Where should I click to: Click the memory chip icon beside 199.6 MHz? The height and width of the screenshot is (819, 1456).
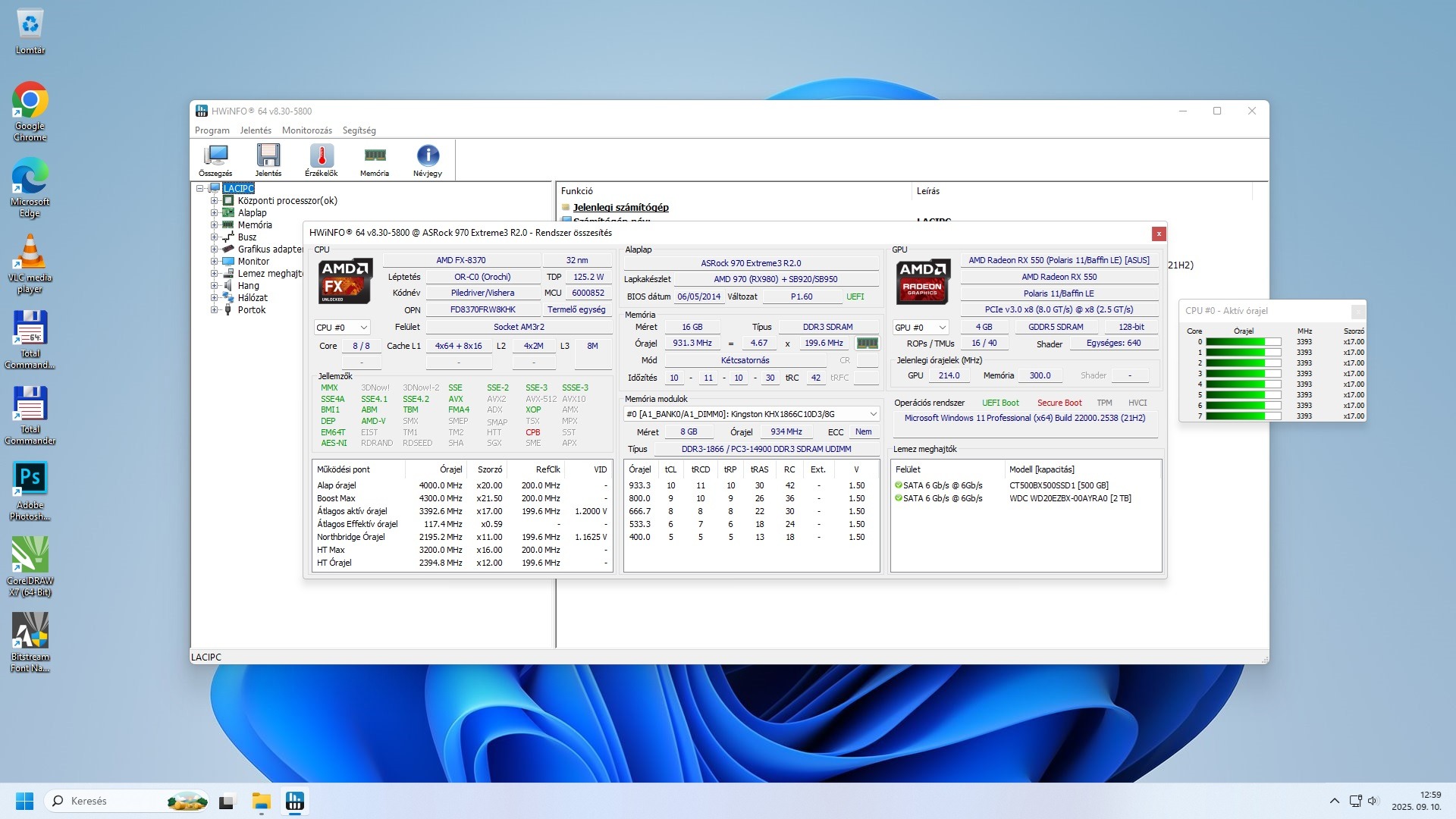(867, 344)
